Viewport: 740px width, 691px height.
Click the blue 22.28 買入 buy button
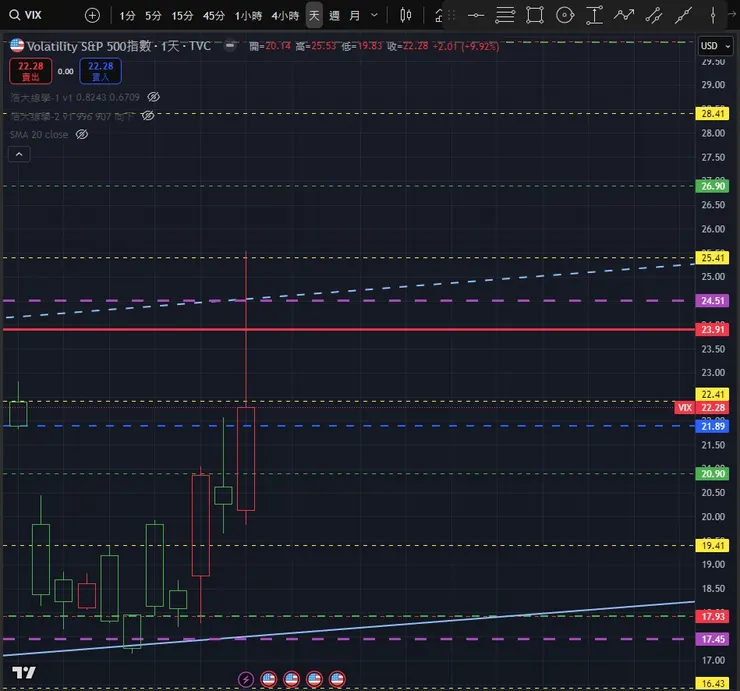(x=101, y=71)
